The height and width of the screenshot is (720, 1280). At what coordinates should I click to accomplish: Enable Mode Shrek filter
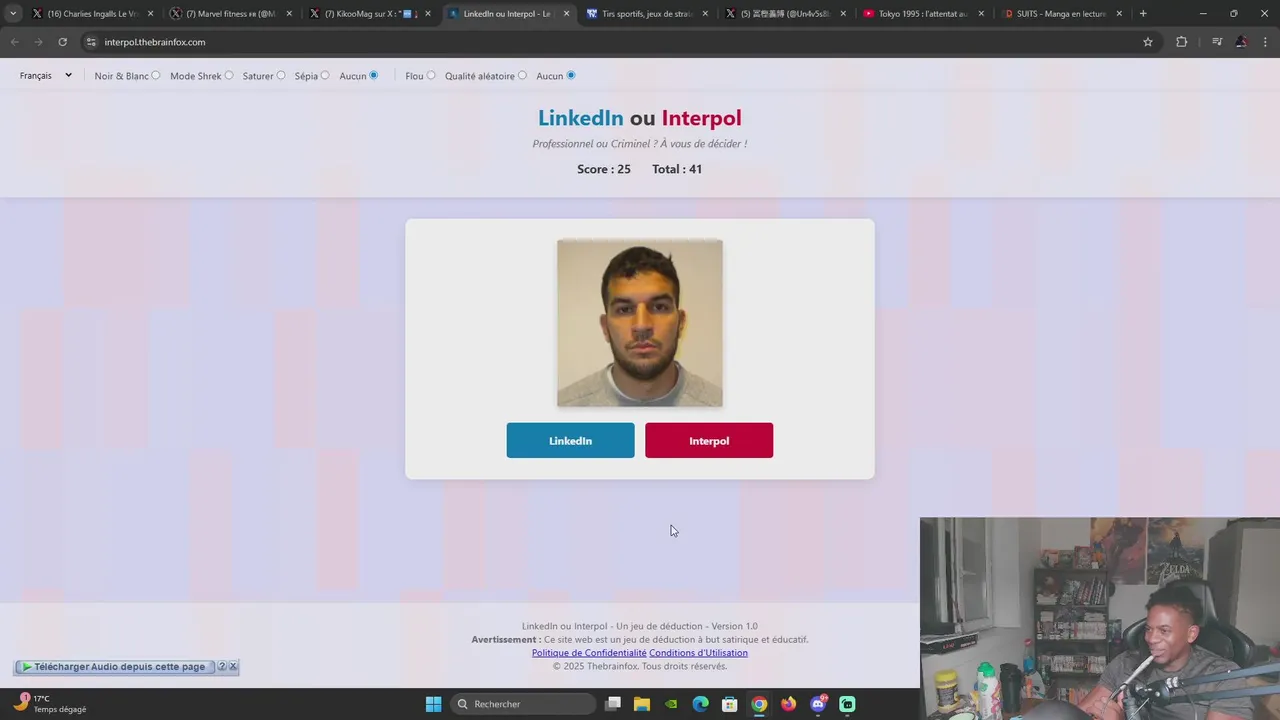[x=229, y=76]
